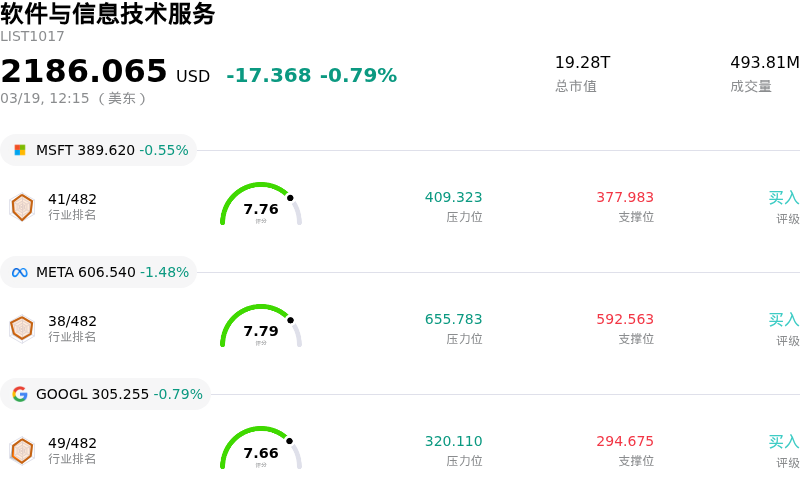Click the Microsoft logo icon
The width and height of the screenshot is (800, 488).
point(20,150)
